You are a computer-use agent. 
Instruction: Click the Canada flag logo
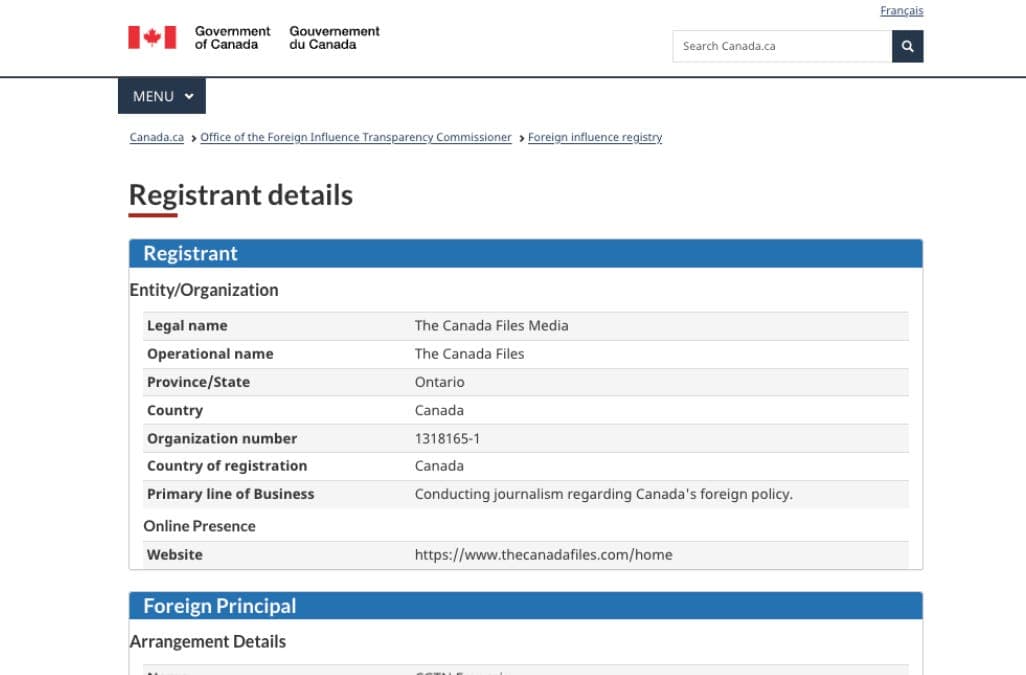(152, 37)
